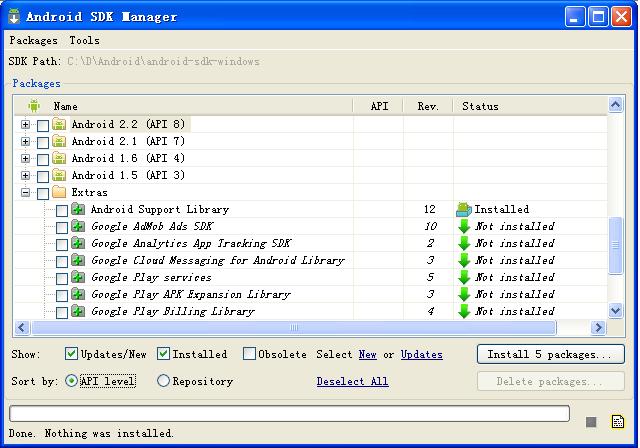Check the Android 2.2 (API 8) checkbox

(43, 125)
